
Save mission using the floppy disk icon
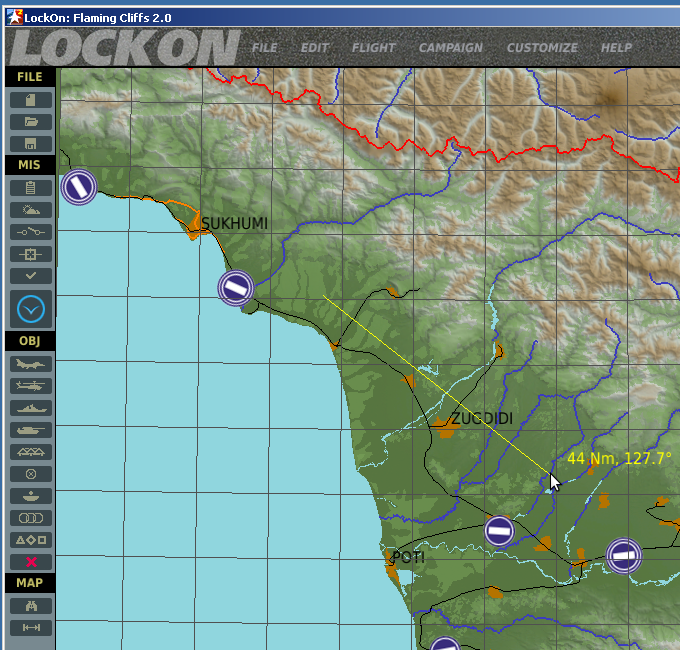tap(31, 144)
